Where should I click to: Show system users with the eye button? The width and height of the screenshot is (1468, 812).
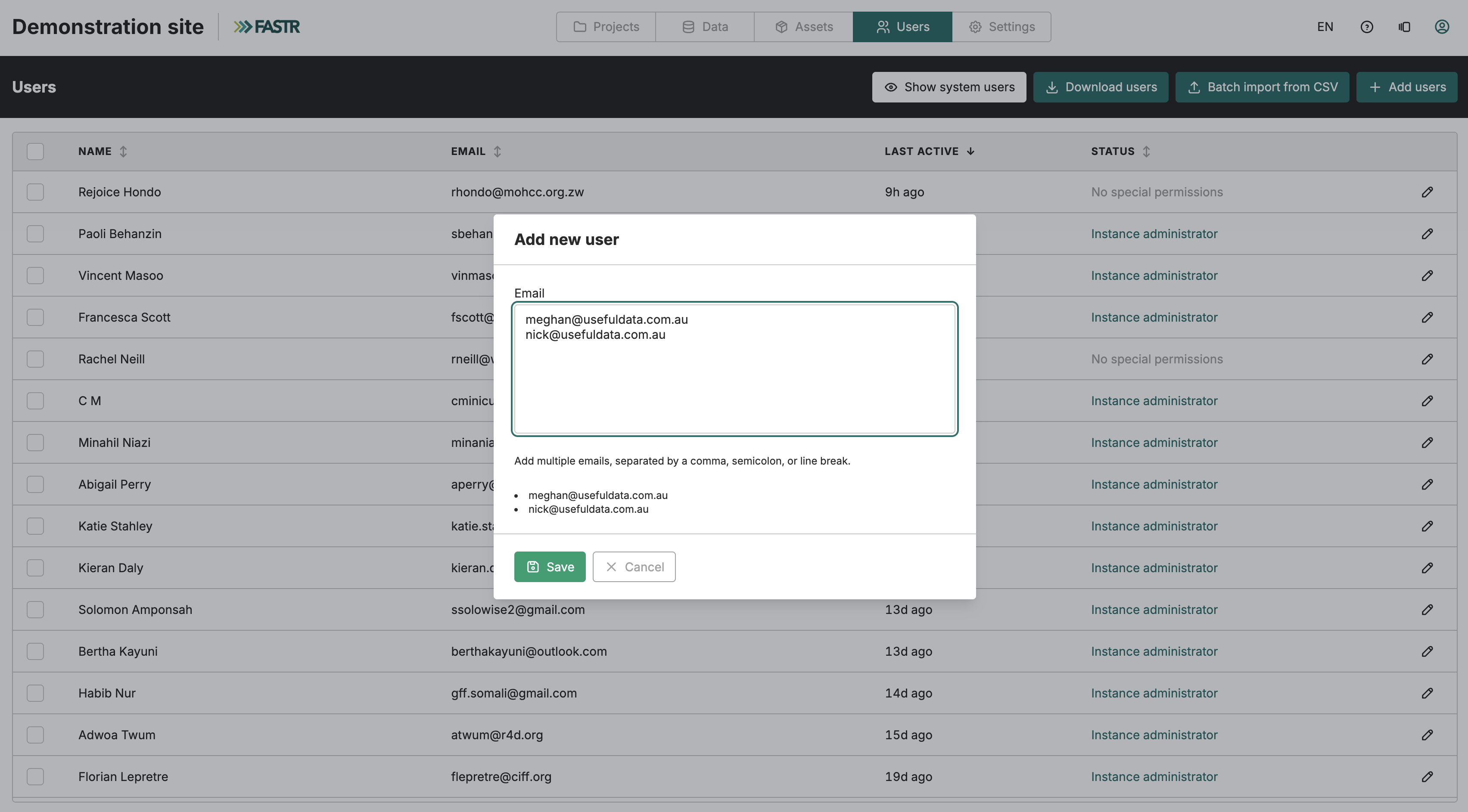949,87
